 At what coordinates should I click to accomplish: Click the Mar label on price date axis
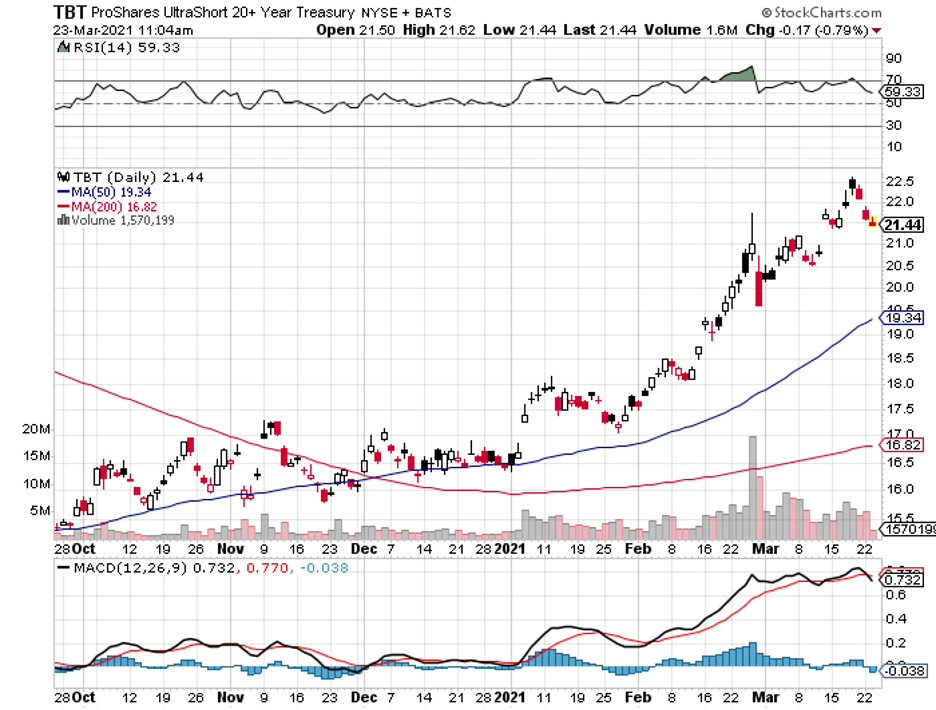coord(765,549)
